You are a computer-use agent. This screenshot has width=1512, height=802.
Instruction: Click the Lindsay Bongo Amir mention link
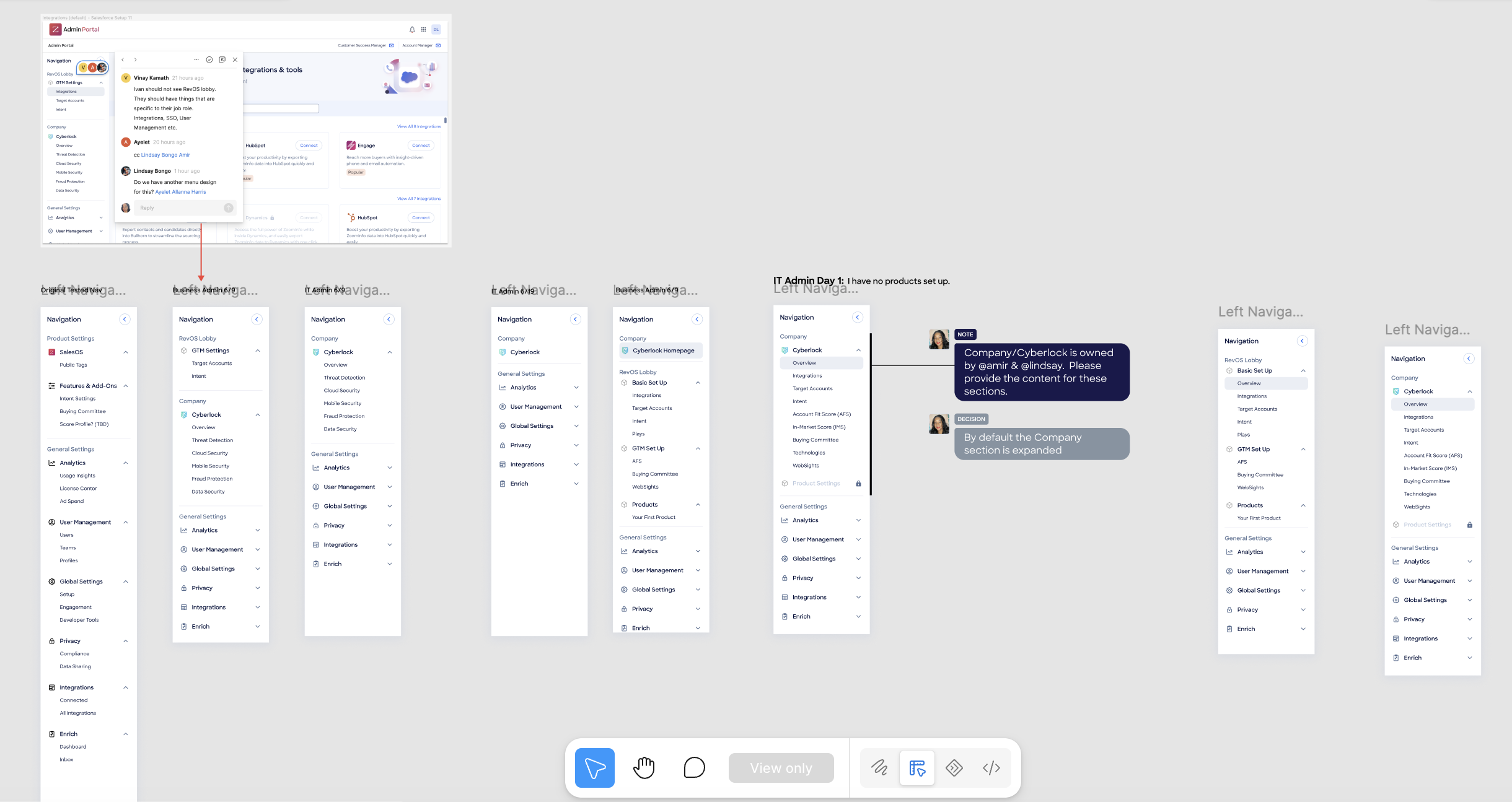[165, 155]
